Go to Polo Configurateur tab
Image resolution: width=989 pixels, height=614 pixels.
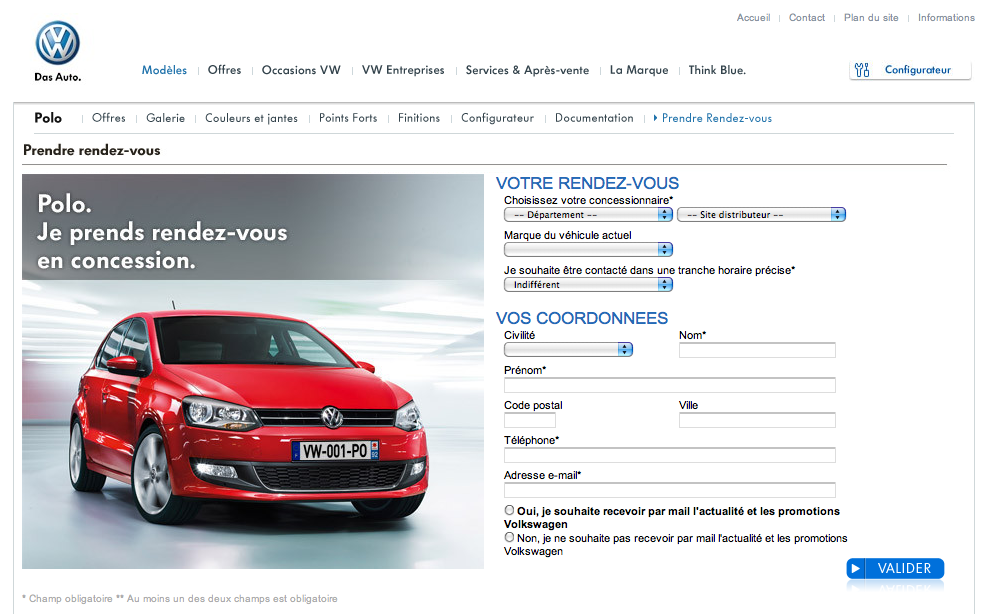(x=498, y=118)
